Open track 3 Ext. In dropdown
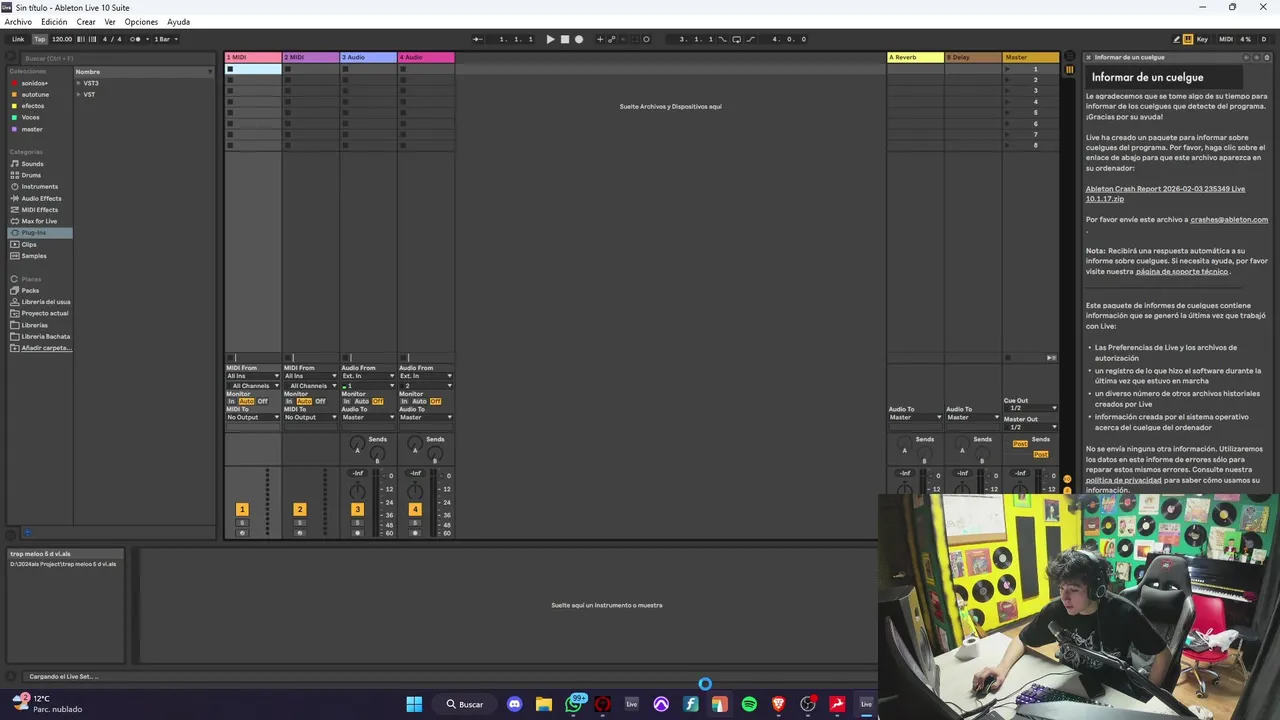This screenshot has height=720, width=1280. click(x=369, y=376)
